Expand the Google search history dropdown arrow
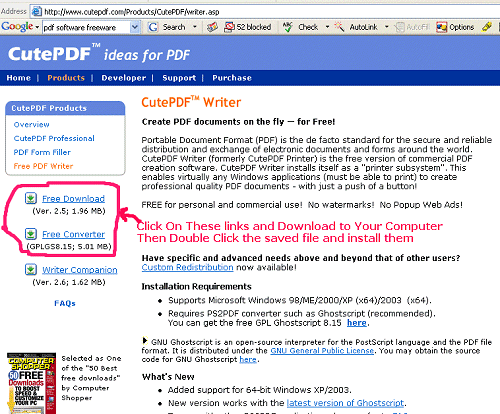 tap(135, 27)
